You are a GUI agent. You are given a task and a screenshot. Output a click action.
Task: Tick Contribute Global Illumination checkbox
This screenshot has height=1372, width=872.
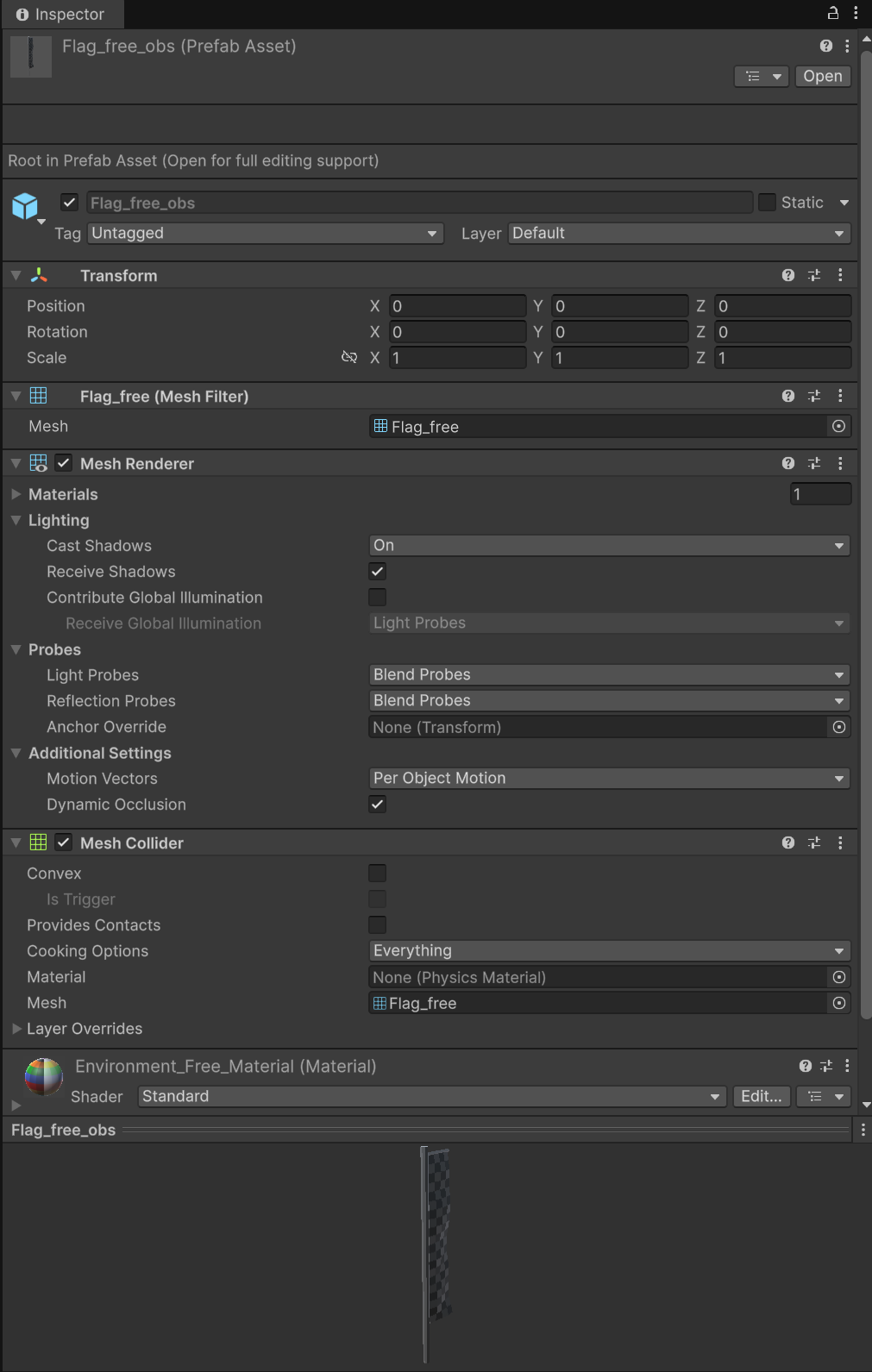click(377, 598)
